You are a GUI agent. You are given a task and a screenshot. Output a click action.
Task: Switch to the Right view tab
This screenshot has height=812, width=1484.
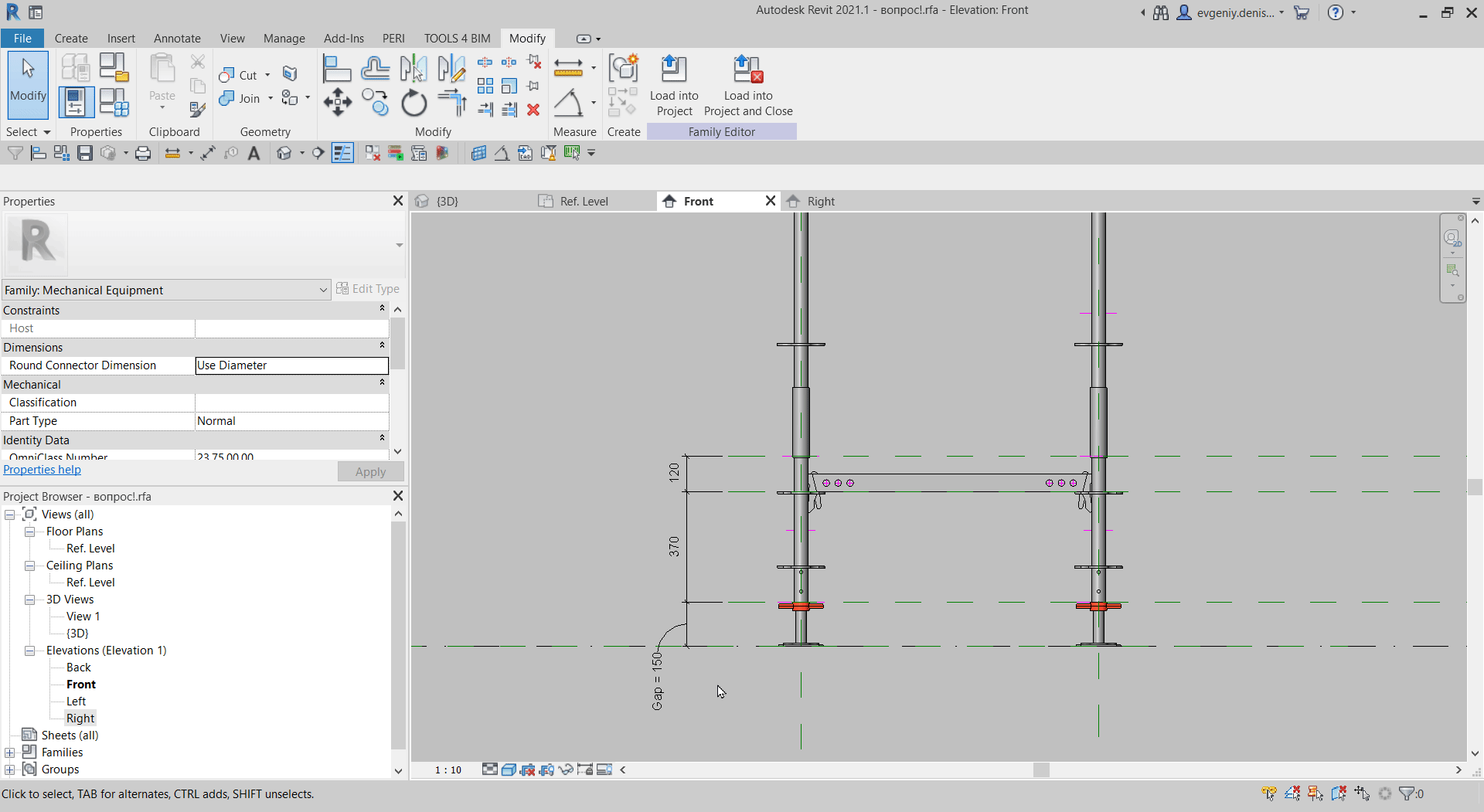[821, 201]
